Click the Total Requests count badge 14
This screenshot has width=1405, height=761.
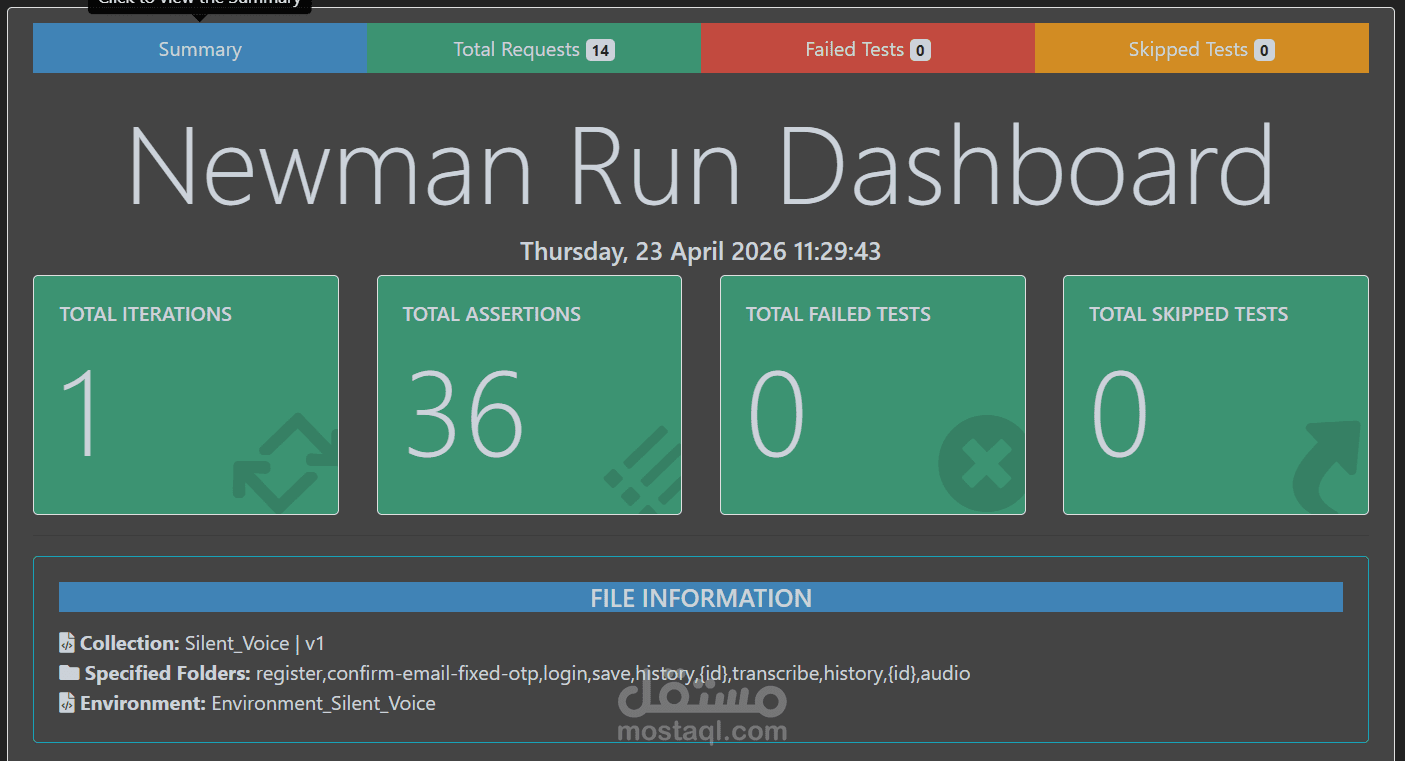(x=600, y=50)
